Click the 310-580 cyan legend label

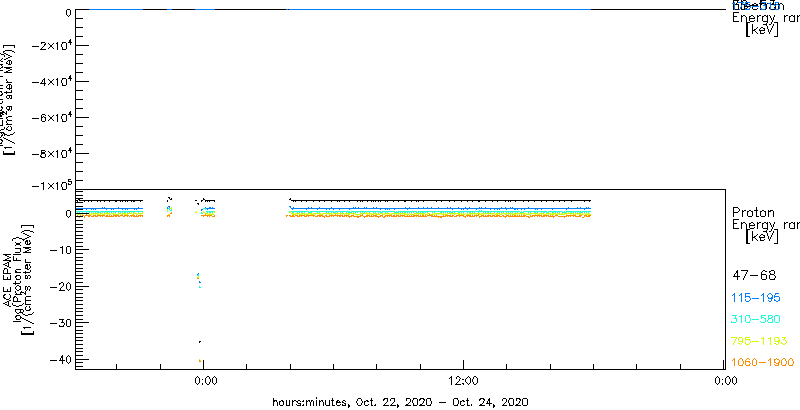[756, 319]
